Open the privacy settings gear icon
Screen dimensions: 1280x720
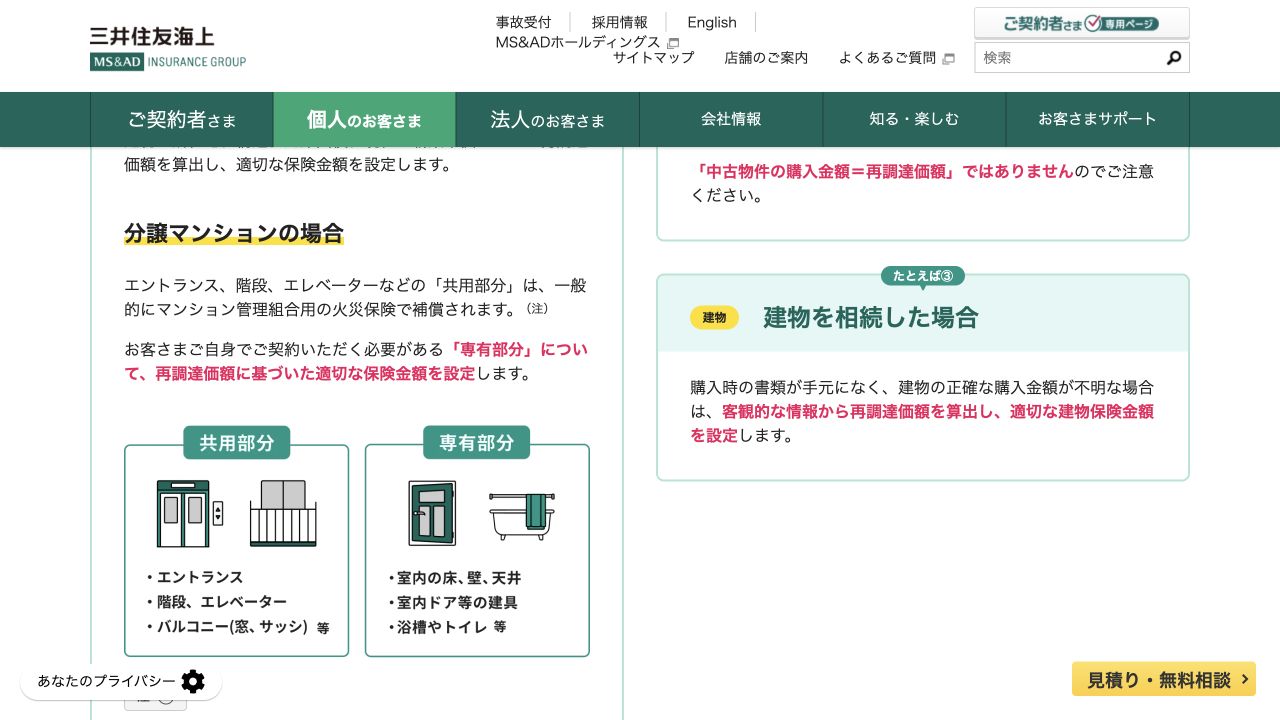pyautogui.click(x=193, y=681)
